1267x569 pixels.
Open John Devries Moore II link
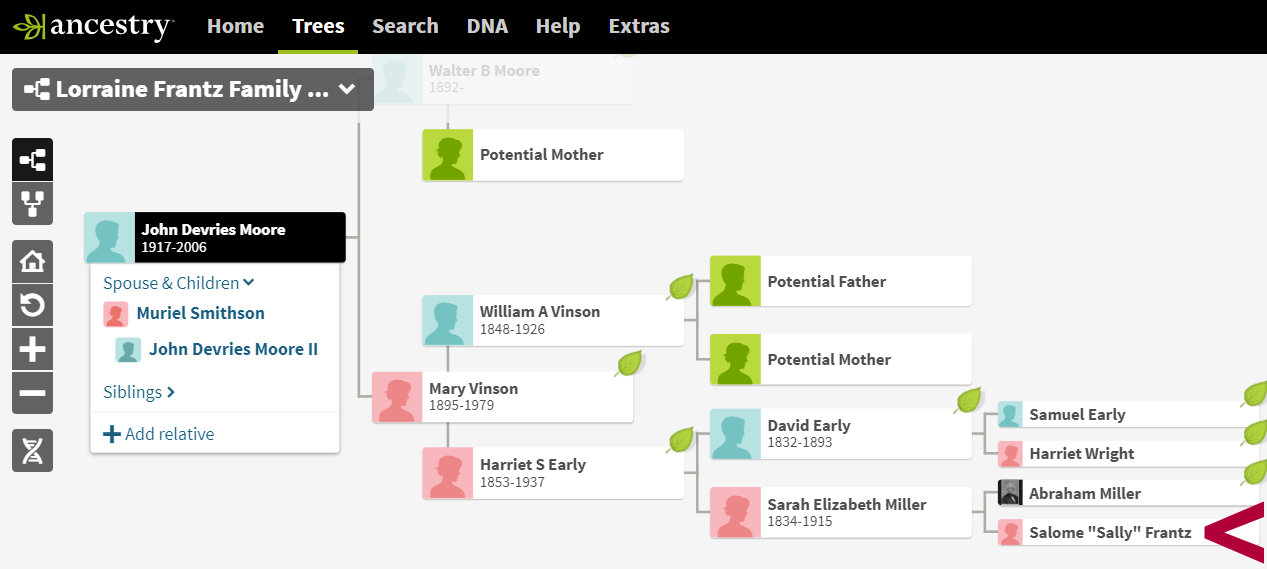(x=233, y=349)
